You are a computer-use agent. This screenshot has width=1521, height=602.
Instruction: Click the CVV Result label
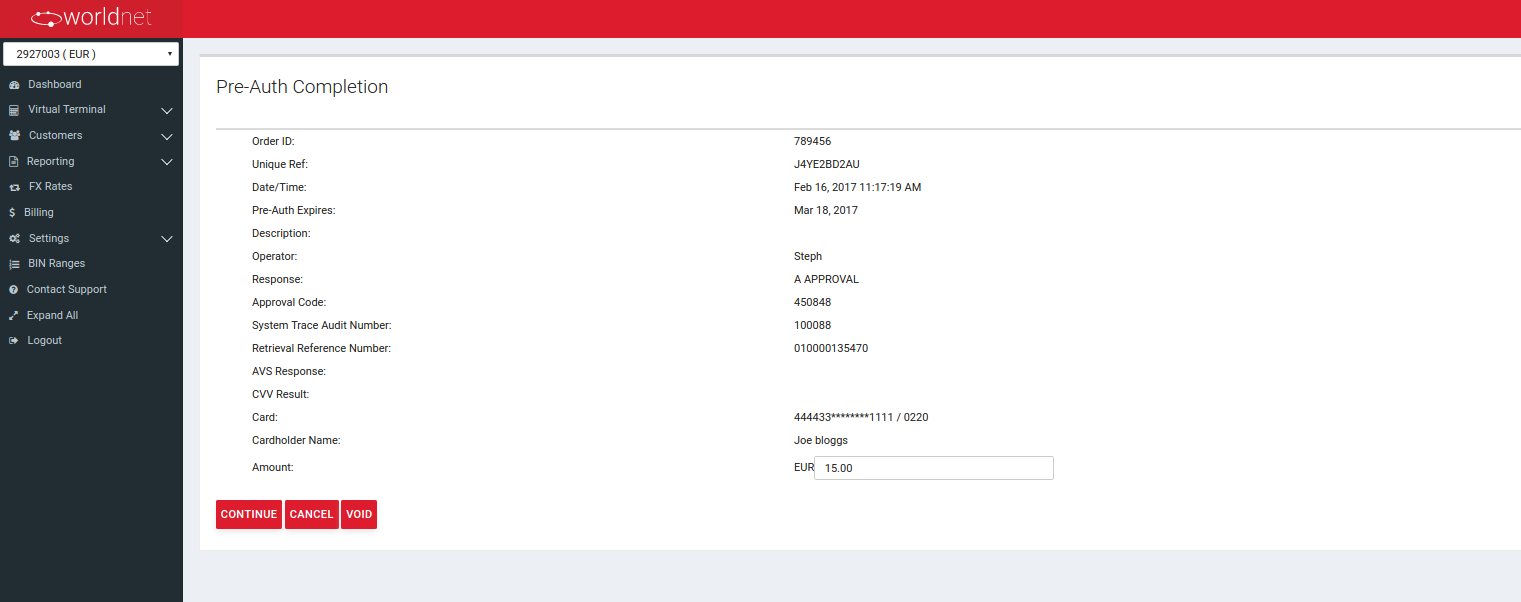click(x=280, y=394)
